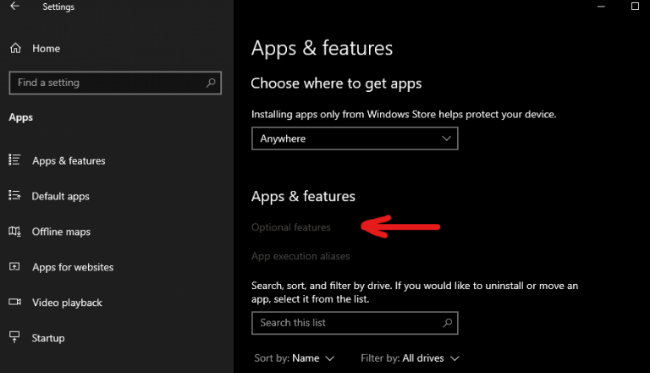Focus the Search this list field

355,323
